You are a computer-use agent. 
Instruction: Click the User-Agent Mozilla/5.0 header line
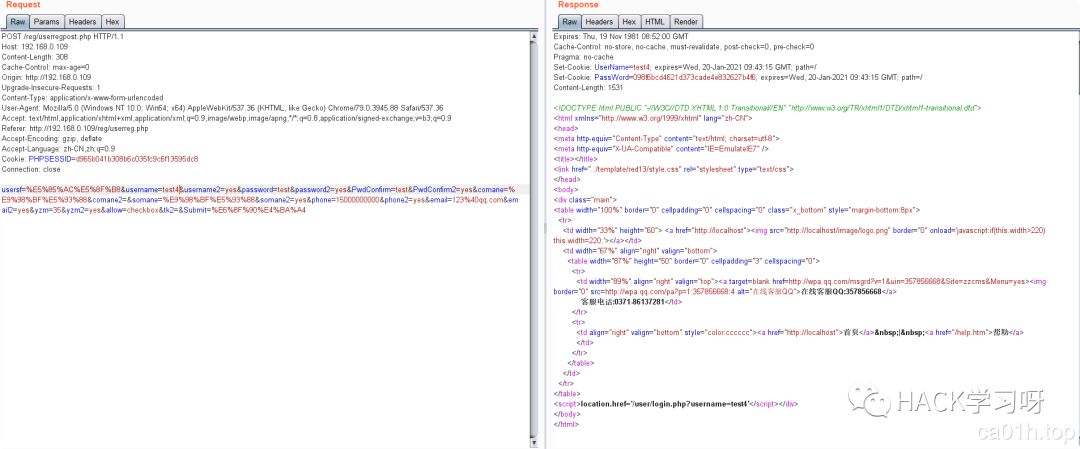[x=222, y=108]
